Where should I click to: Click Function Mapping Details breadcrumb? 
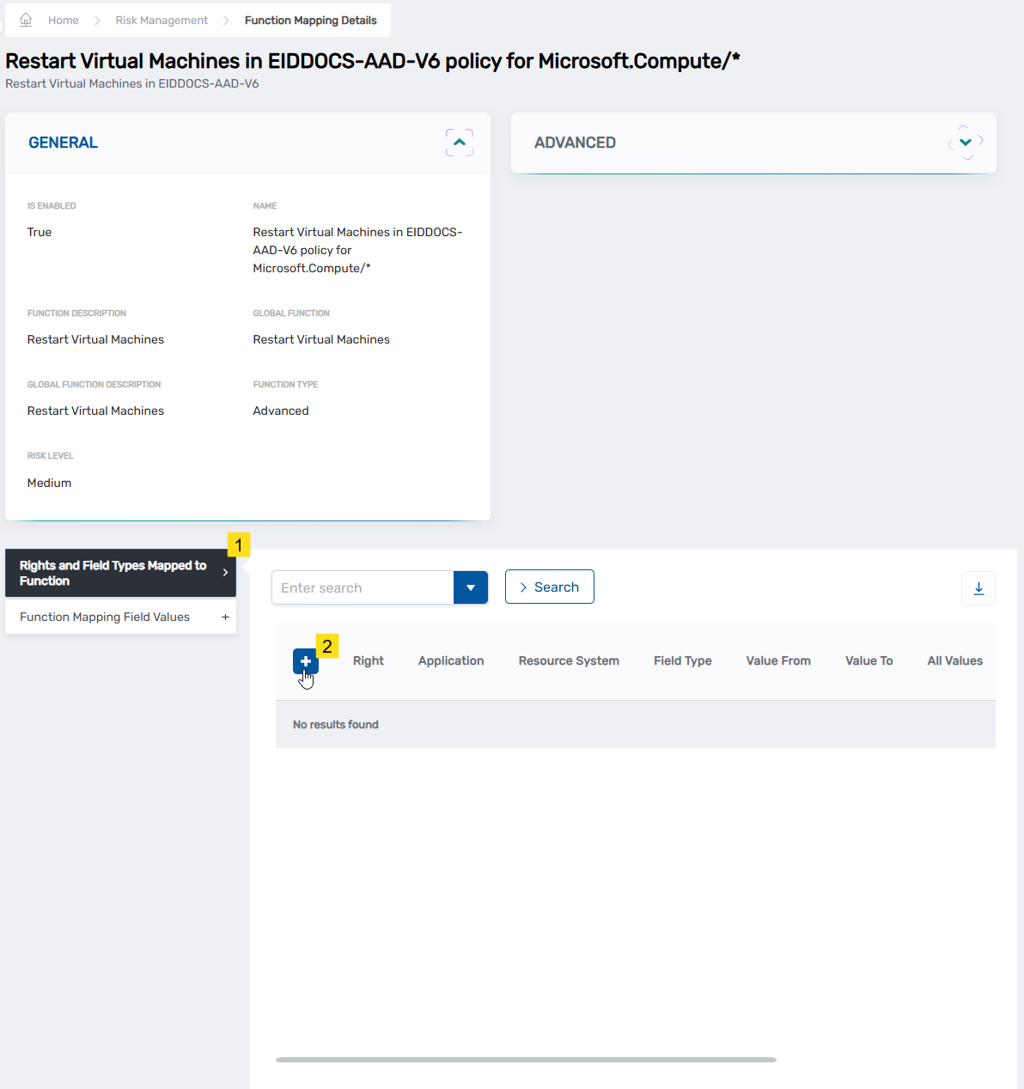[311, 20]
